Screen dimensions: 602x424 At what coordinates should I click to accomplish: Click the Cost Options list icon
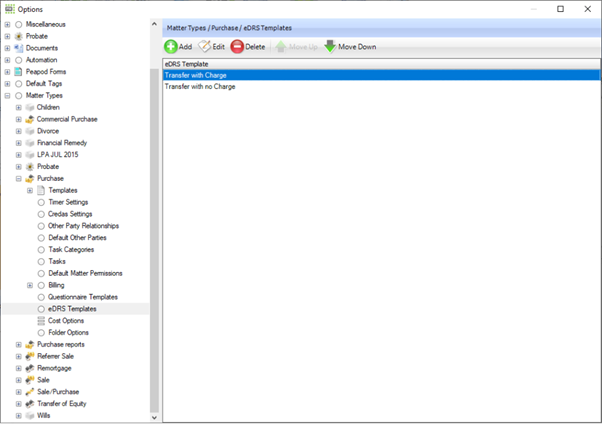click(41, 321)
